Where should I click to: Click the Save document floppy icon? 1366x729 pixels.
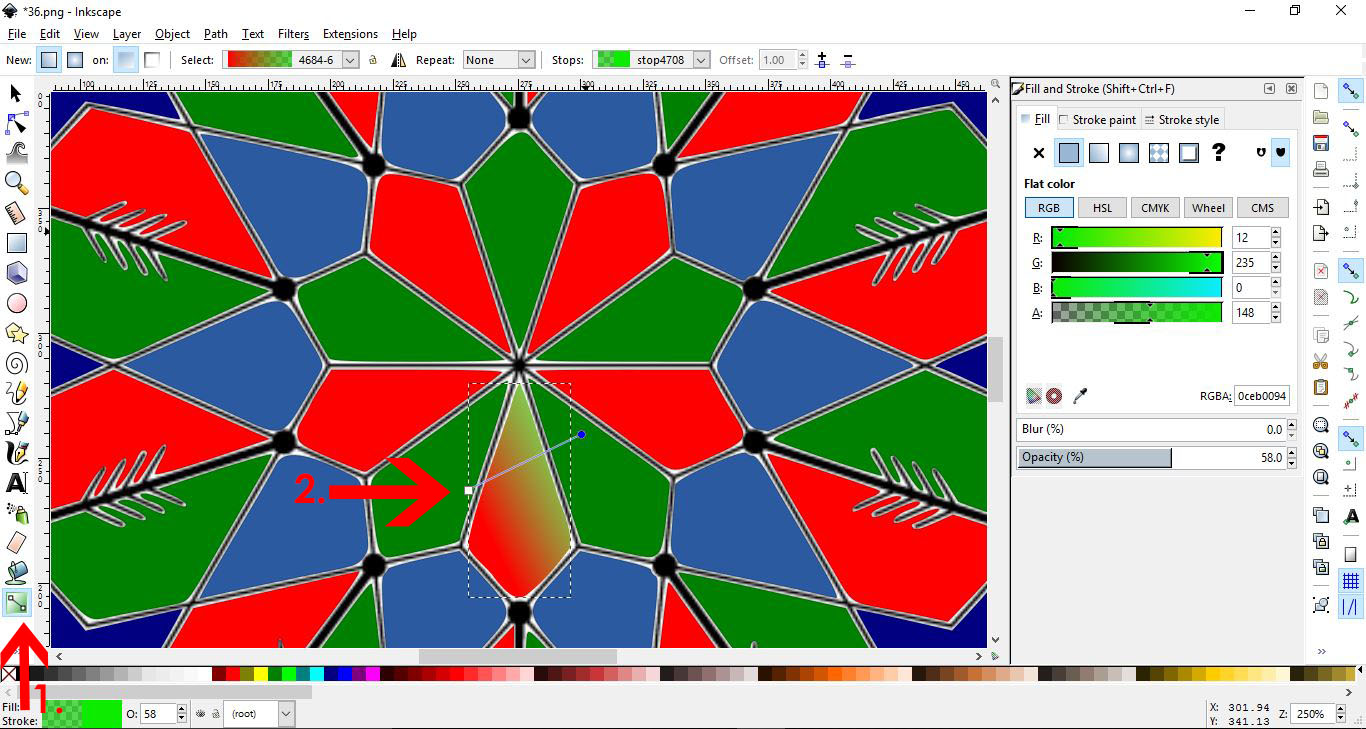1321,143
